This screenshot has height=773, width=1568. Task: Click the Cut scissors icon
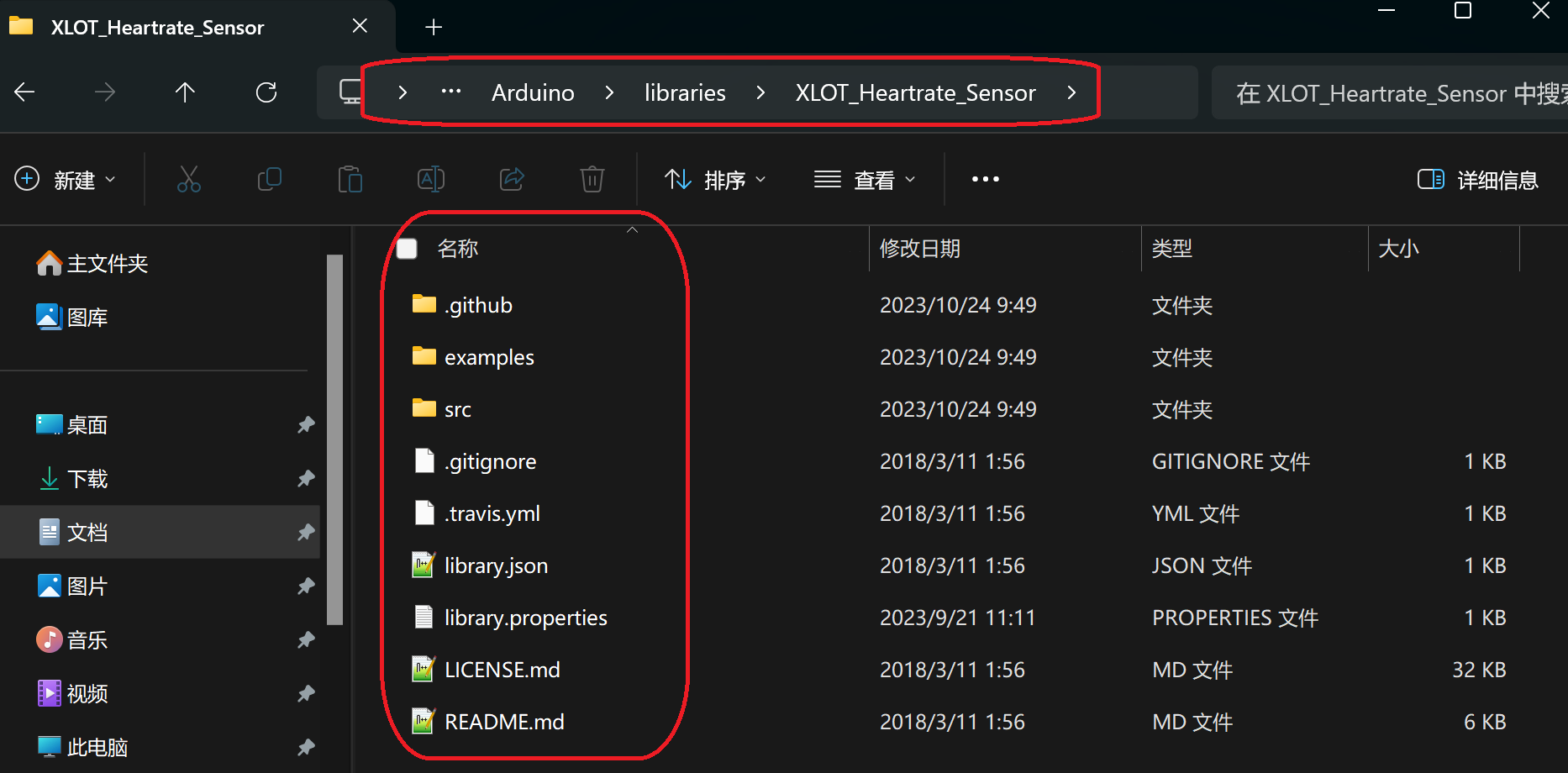(x=189, y=179)
